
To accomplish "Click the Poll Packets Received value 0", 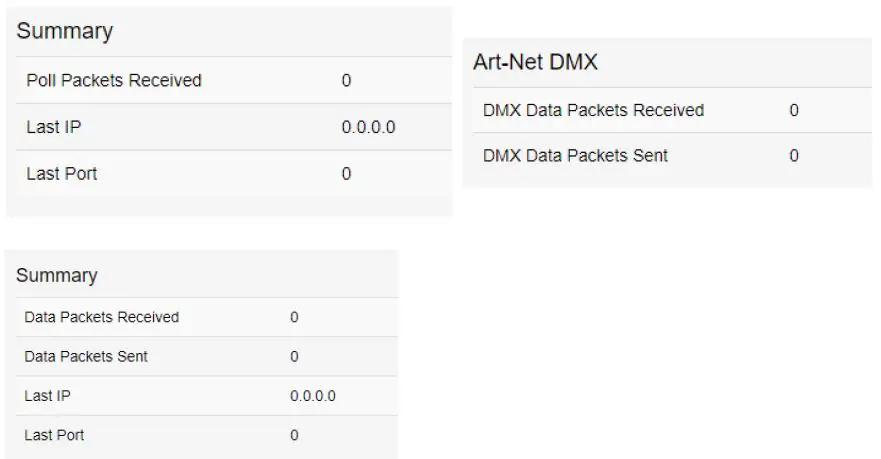I will pyautogui.click(x=346, y=80).
